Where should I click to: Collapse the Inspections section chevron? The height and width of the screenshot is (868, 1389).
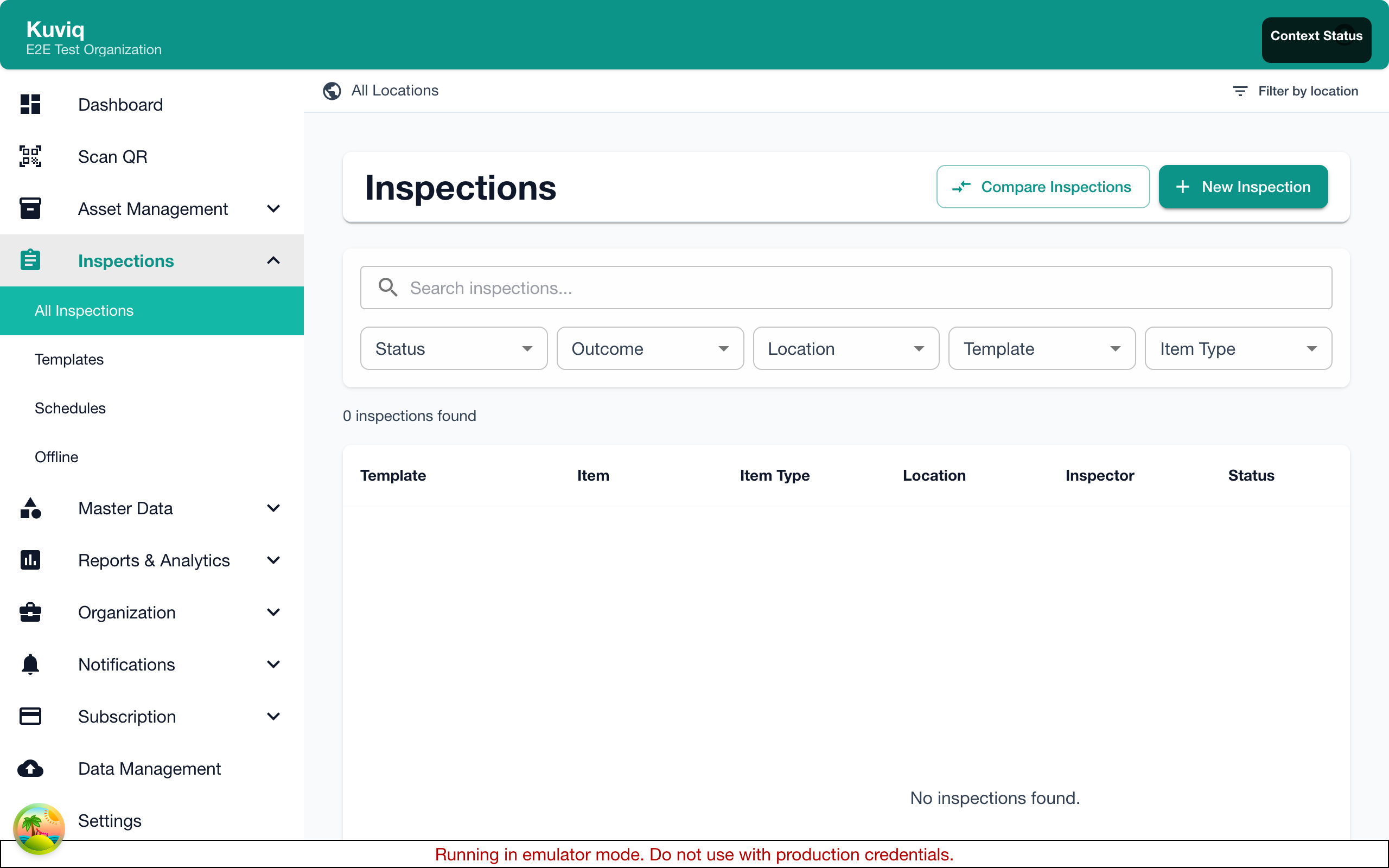pyautogui.click(x=274, y=260)
